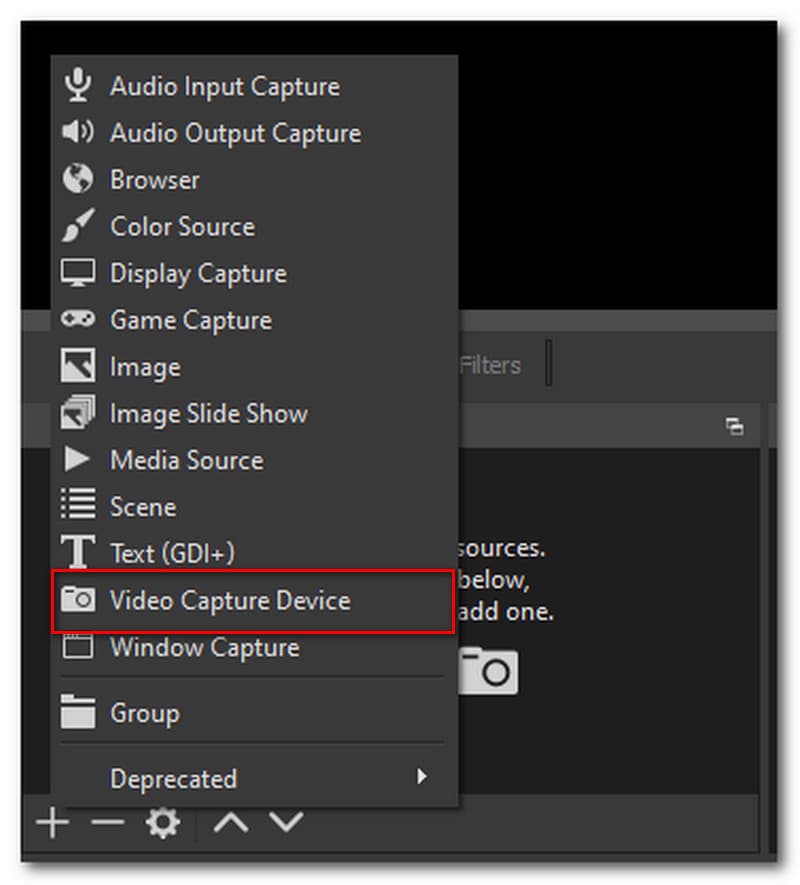800x885 pixels.
Task: Click the camera icon for Video Capture Device
Action: tap(78, 599)
